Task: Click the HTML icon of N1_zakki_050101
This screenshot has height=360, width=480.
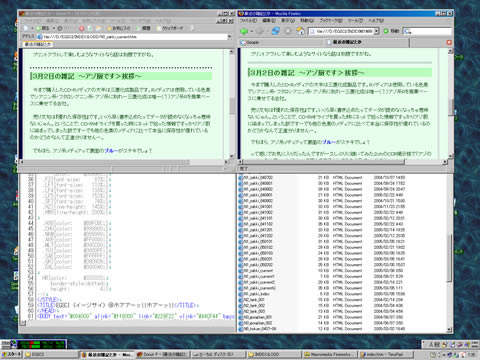Action: coord(241,241)
